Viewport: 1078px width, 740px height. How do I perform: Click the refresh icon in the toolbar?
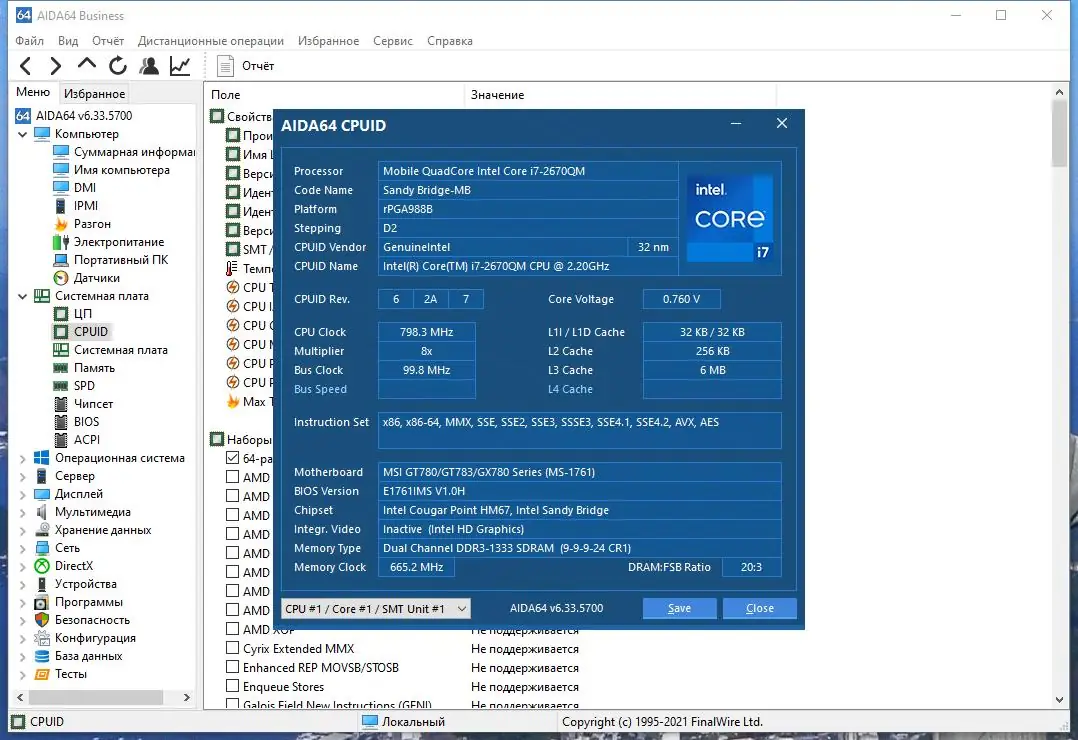(x=118, y=65)
